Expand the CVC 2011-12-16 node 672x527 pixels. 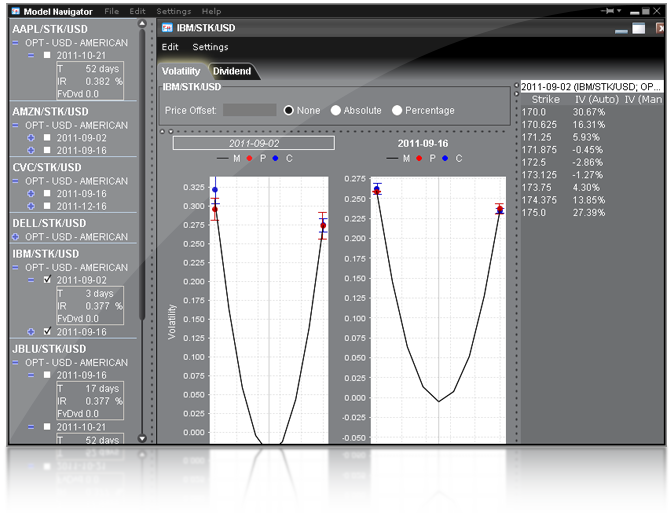point(31,206)
